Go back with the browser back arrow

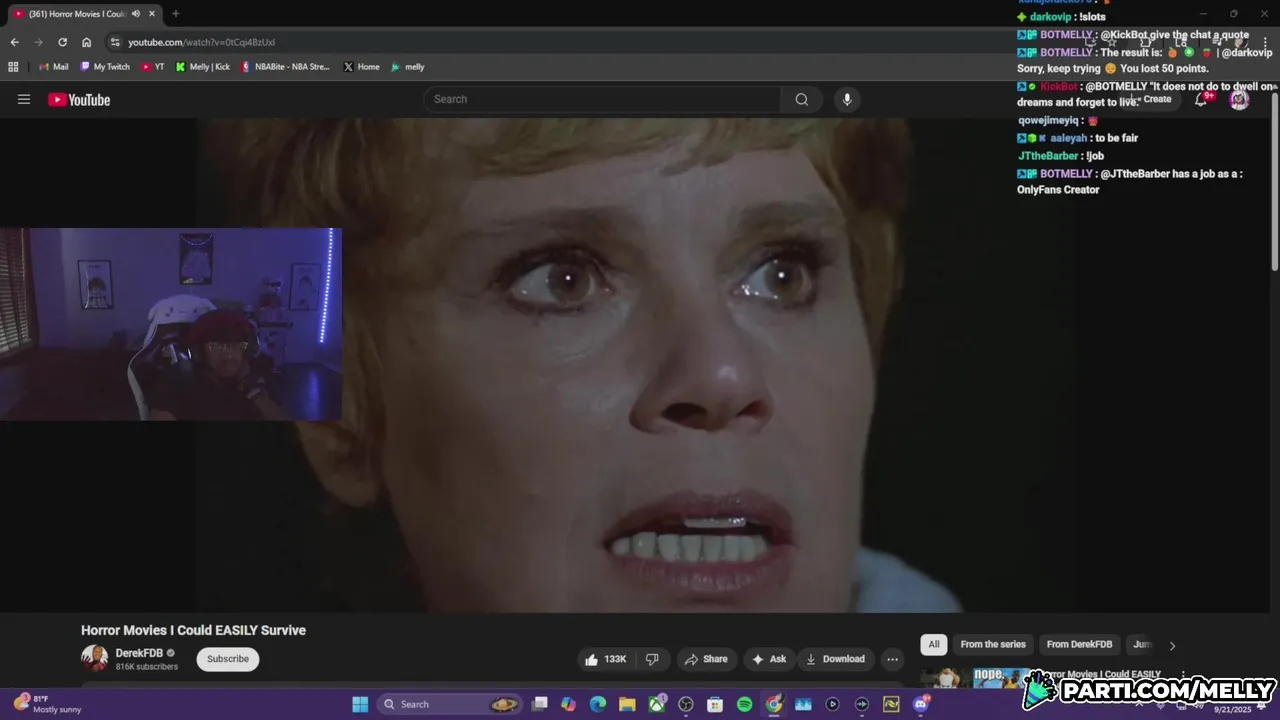coord(14,42)
